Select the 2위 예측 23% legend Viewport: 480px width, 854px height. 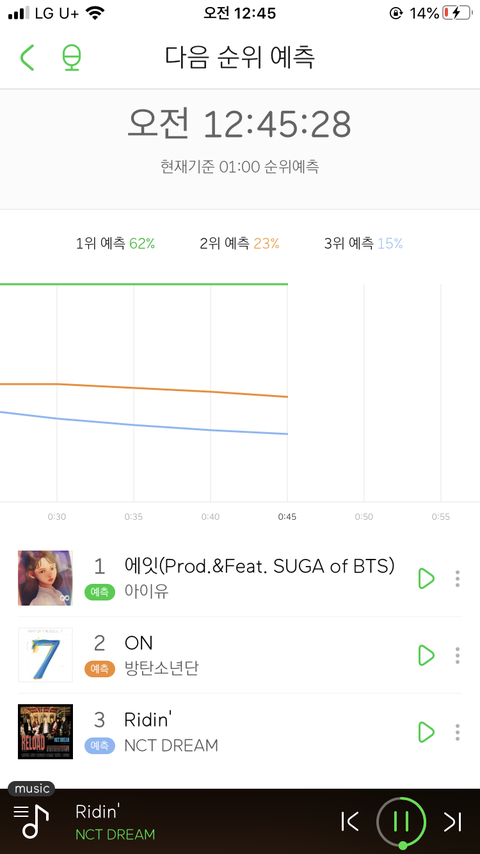tap(240, 243)
